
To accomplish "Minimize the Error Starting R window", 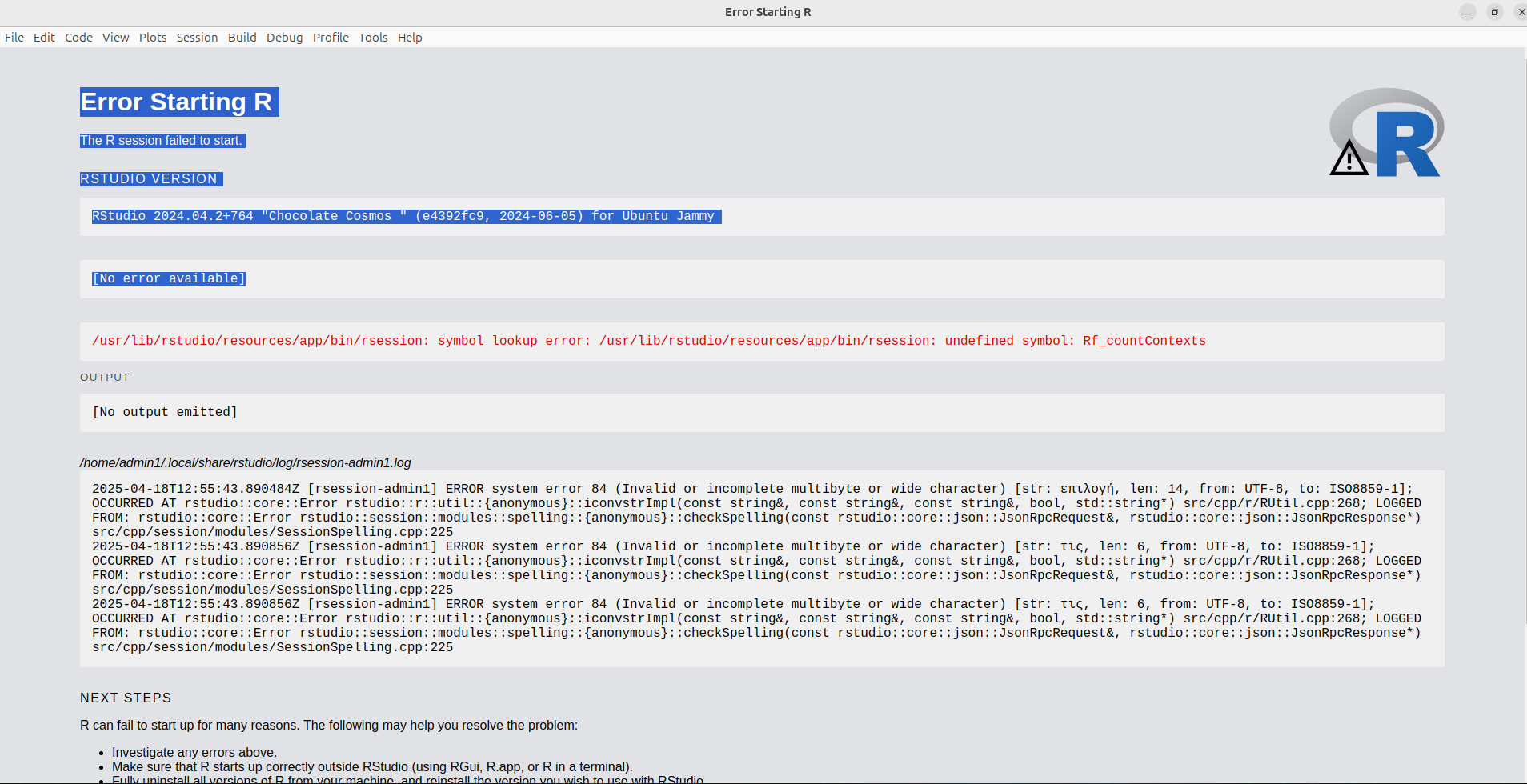I will tap(1468, 13).
